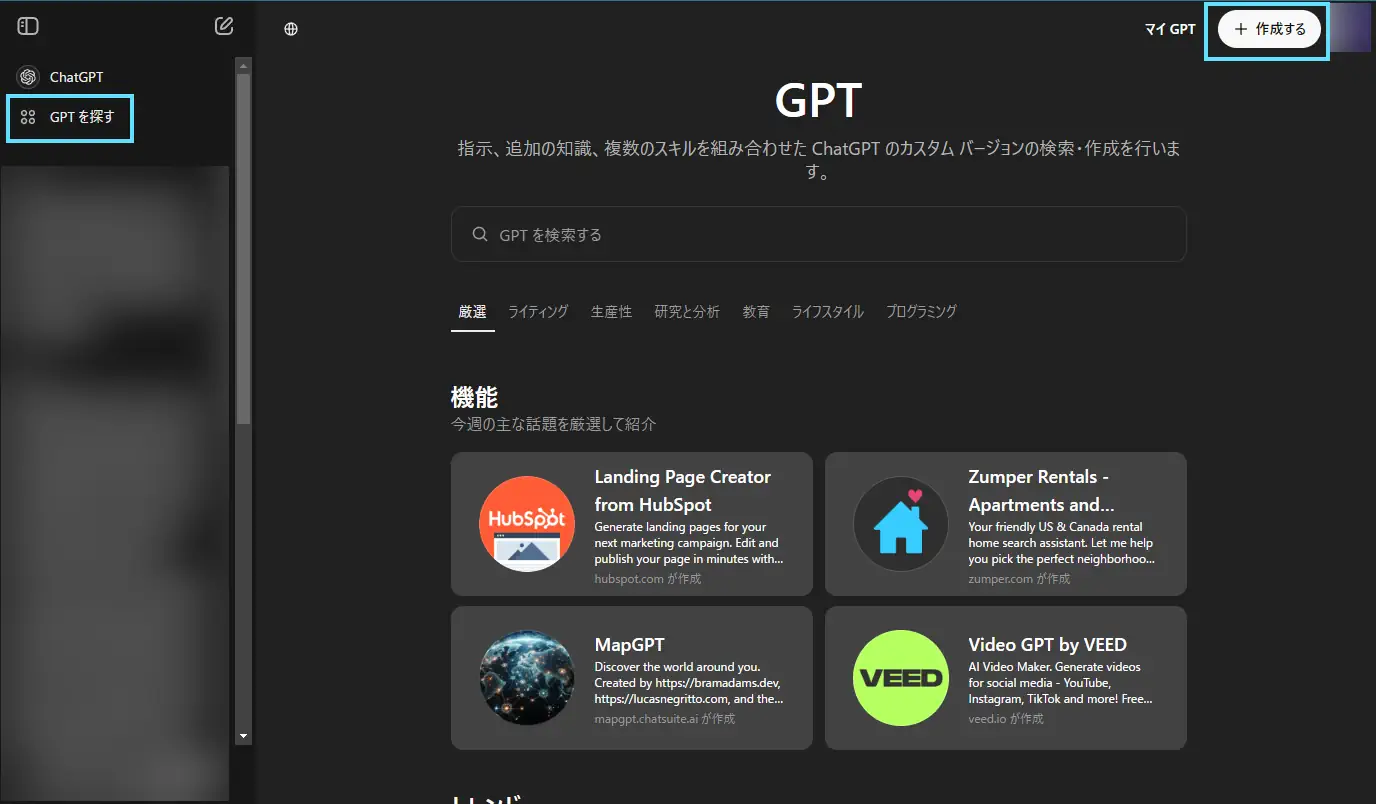The image size is (1376, 804).
Task: Open the マイ GPT link
Action: 1170,29
